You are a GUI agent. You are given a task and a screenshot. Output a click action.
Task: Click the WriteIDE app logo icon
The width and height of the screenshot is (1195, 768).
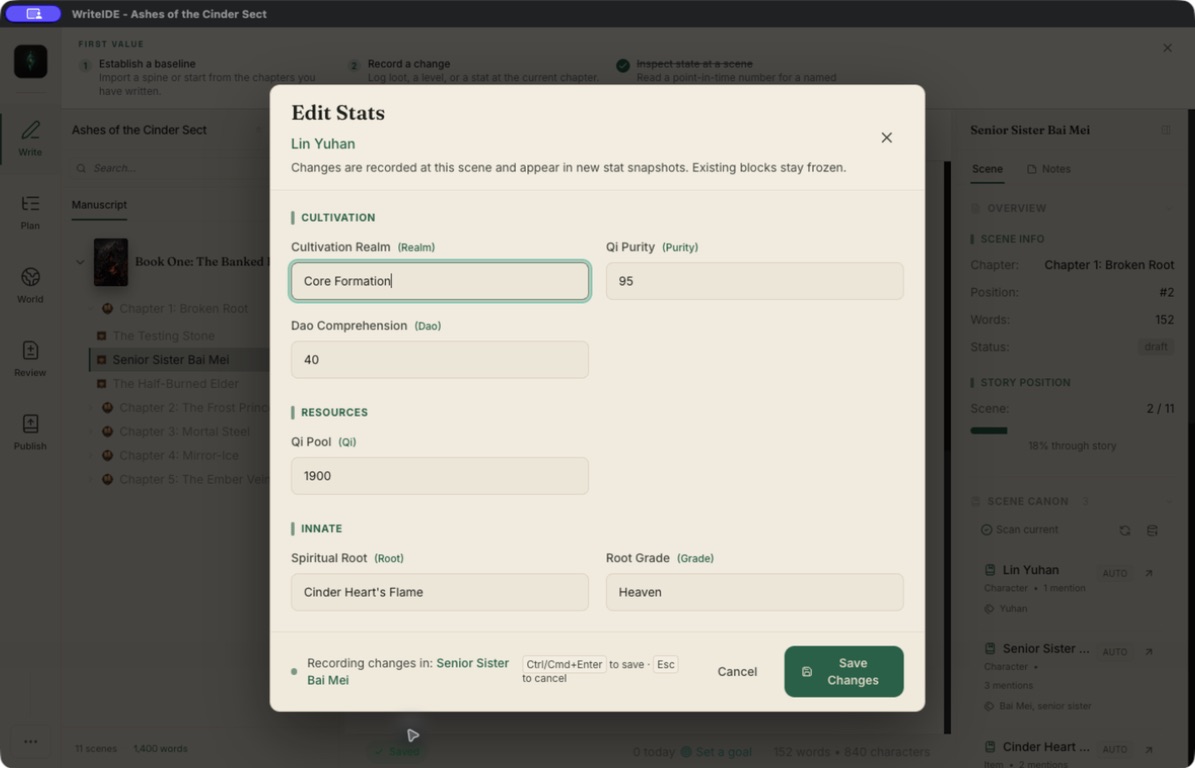click(30, 62)
